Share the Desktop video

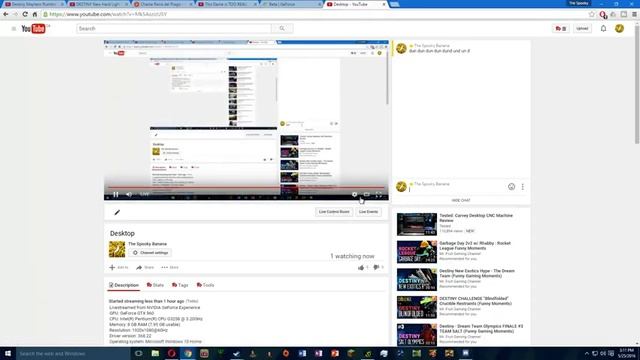click(145, 267)
